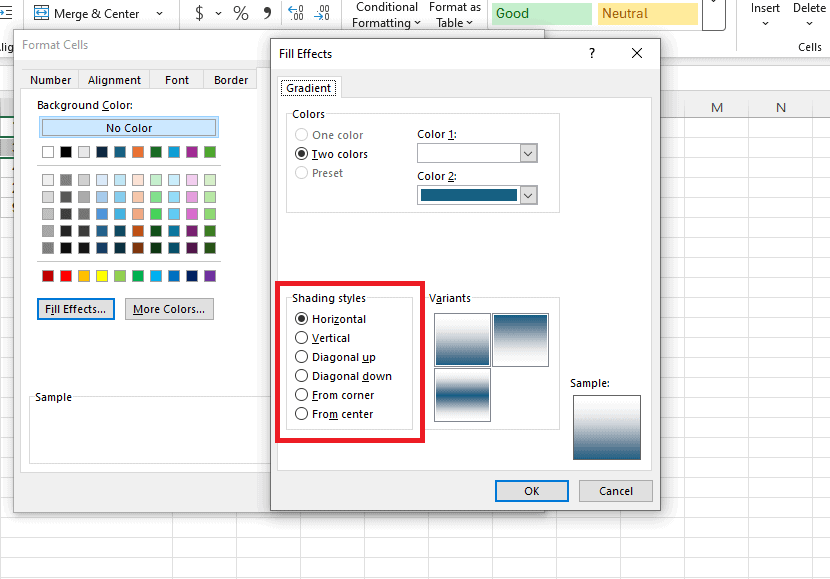The image size is (830, 579).
Task: Open Conditional Formatting menu
Action: tap(386, 15)
